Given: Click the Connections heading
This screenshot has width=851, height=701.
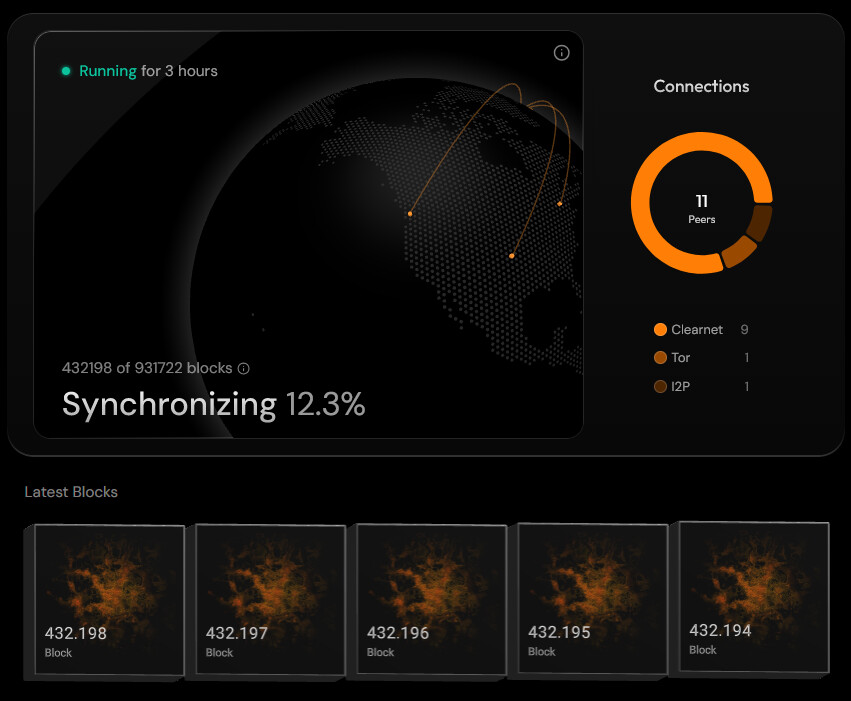Looking at the screenshot, I should (x=701, y=86).
